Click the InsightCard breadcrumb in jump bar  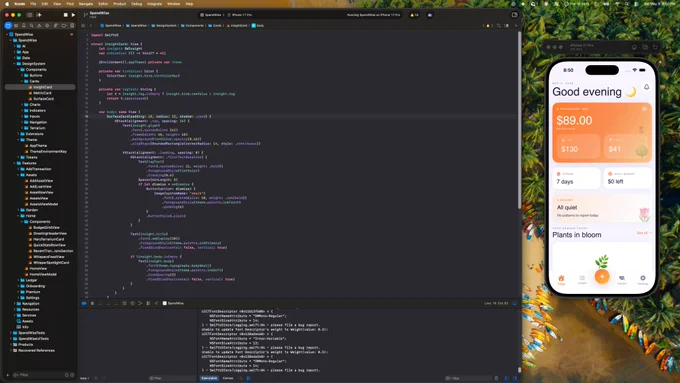tap(237, 26)
